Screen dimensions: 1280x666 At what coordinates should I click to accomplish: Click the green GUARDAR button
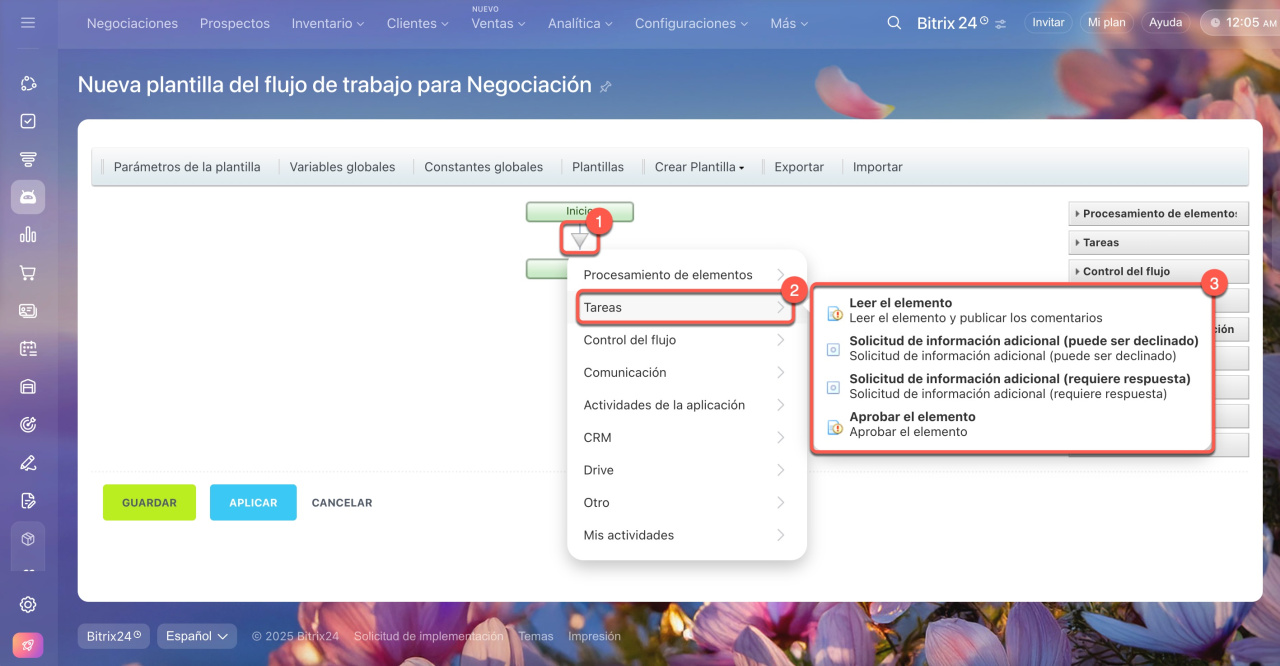click(x=149, y=503)
